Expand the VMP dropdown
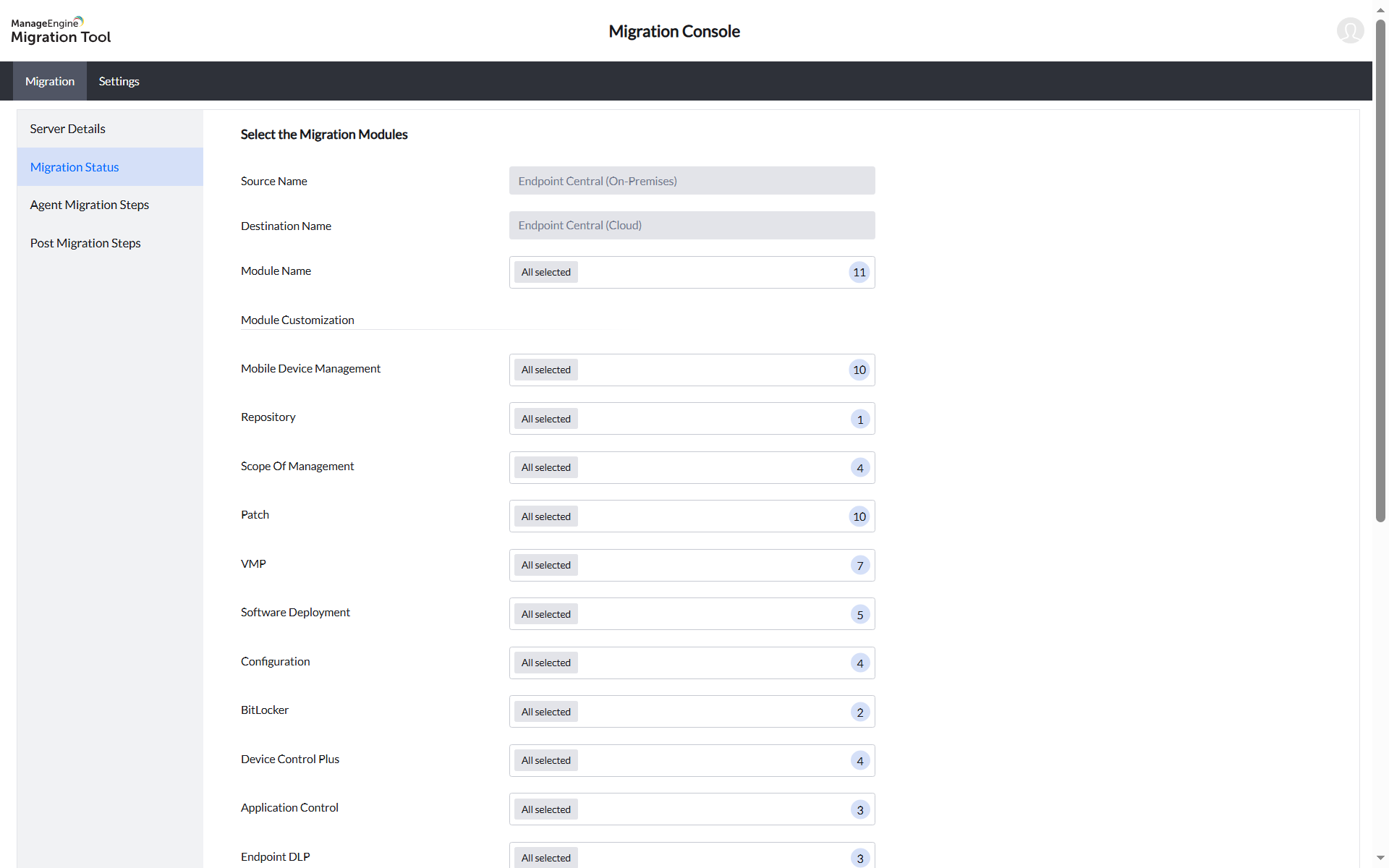1389x868 pixels. (x=692, y=565)
